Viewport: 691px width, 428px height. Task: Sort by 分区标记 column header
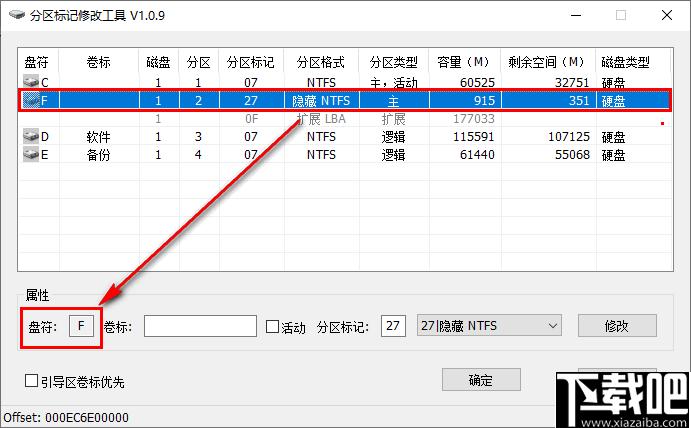click(251, 62)
